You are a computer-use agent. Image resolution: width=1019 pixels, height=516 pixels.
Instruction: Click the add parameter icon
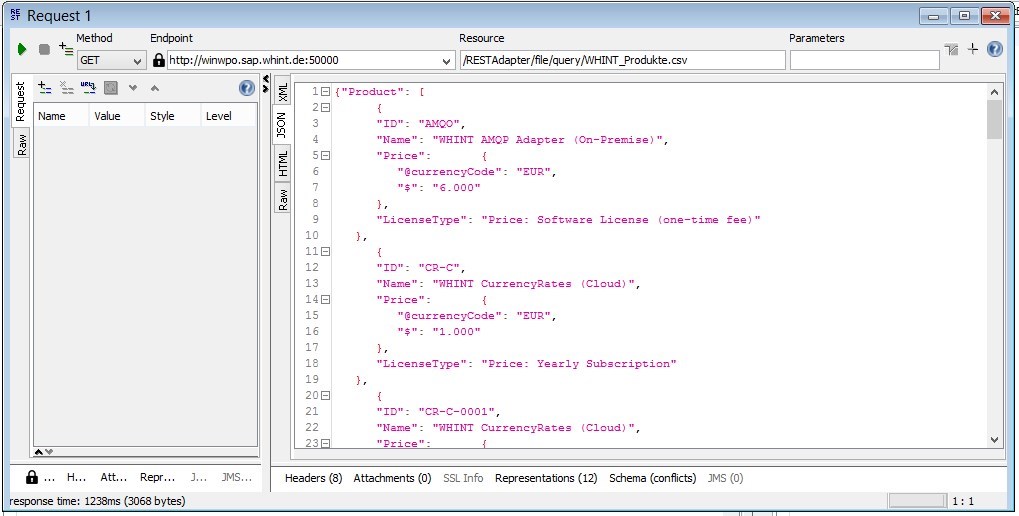coord(45,88)
